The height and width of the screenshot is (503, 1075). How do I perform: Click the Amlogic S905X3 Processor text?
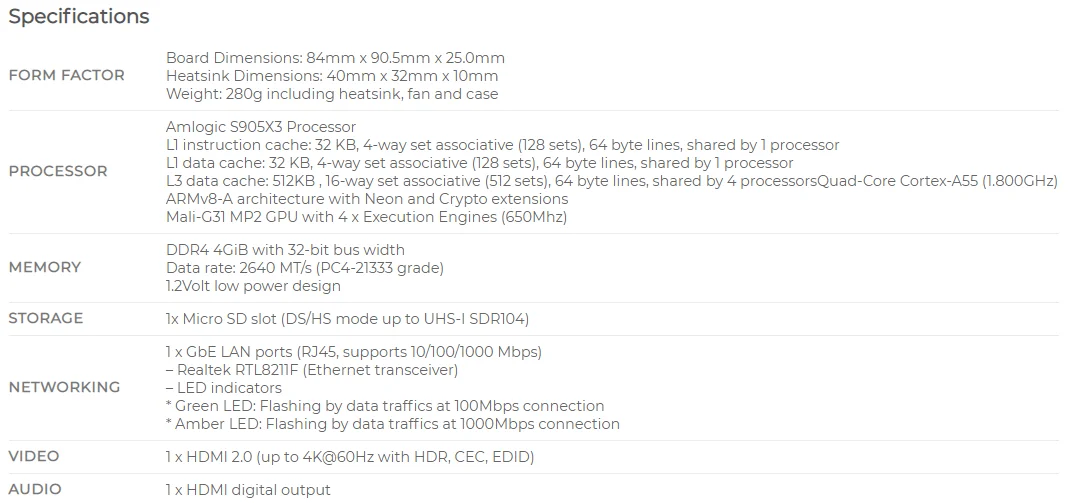(x=261, y=127)
